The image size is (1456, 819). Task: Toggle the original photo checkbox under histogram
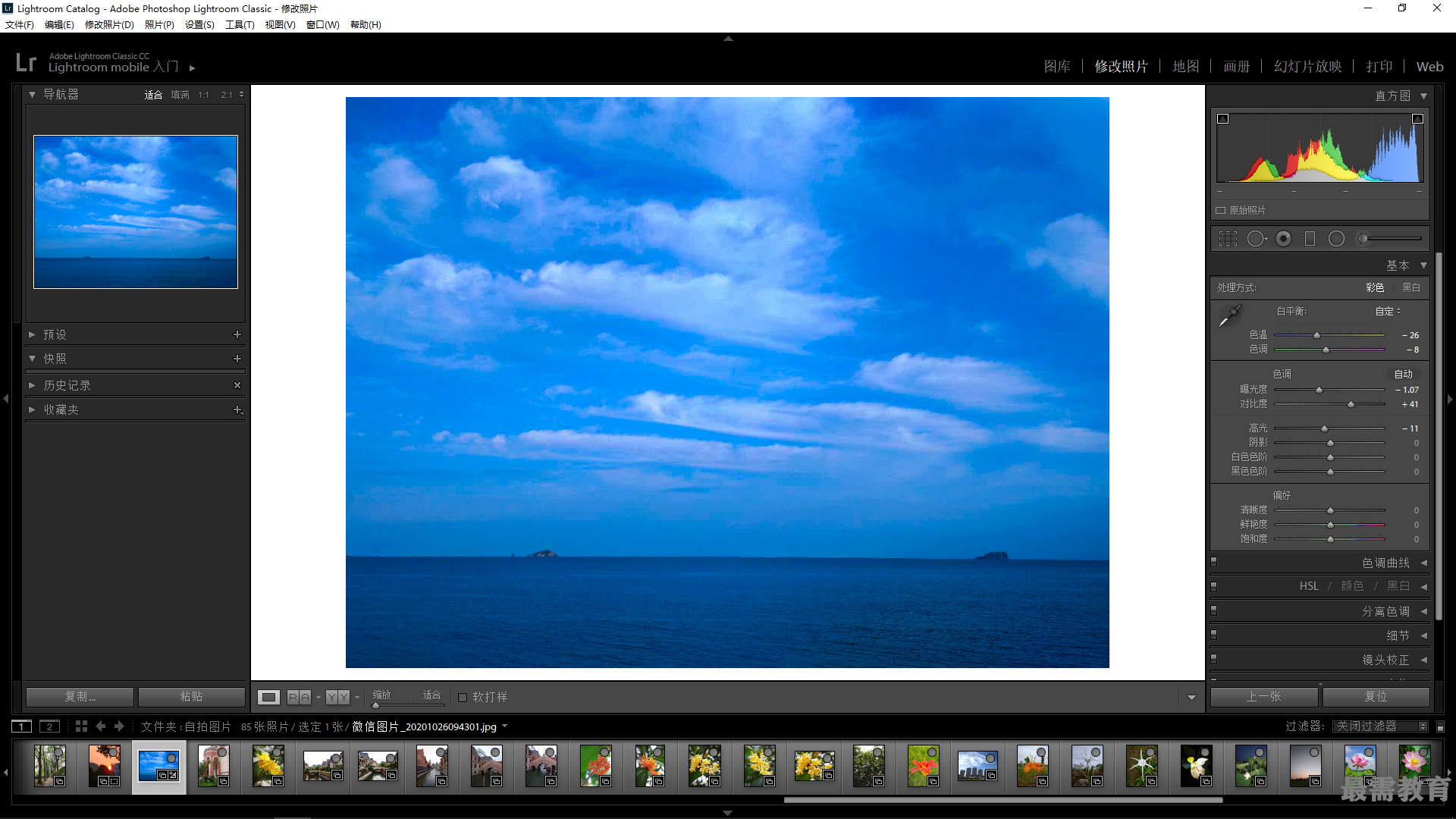1221,210
